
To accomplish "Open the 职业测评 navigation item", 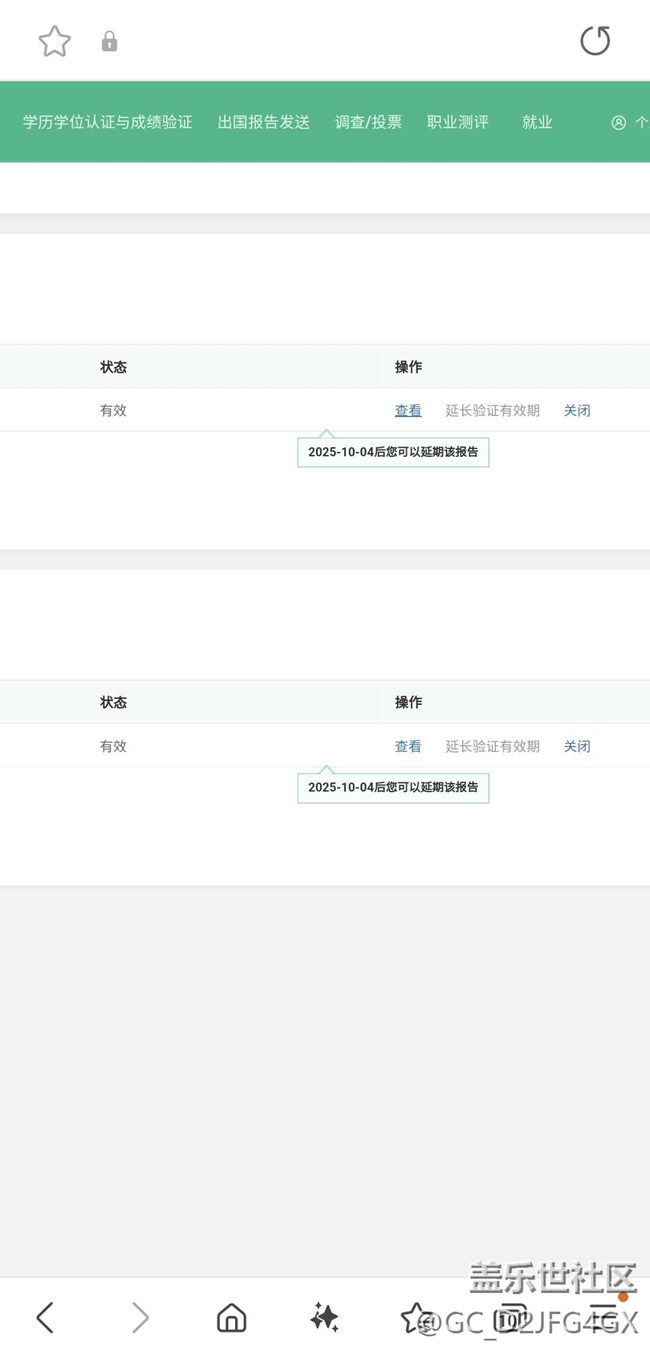I will pos(458,122).
